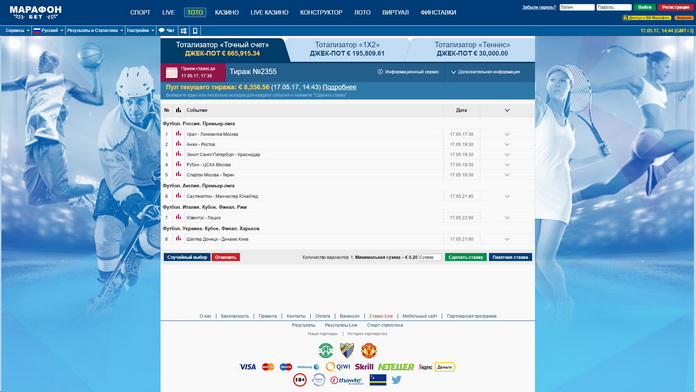Click the Сумма stake amount field

point(430,257)
